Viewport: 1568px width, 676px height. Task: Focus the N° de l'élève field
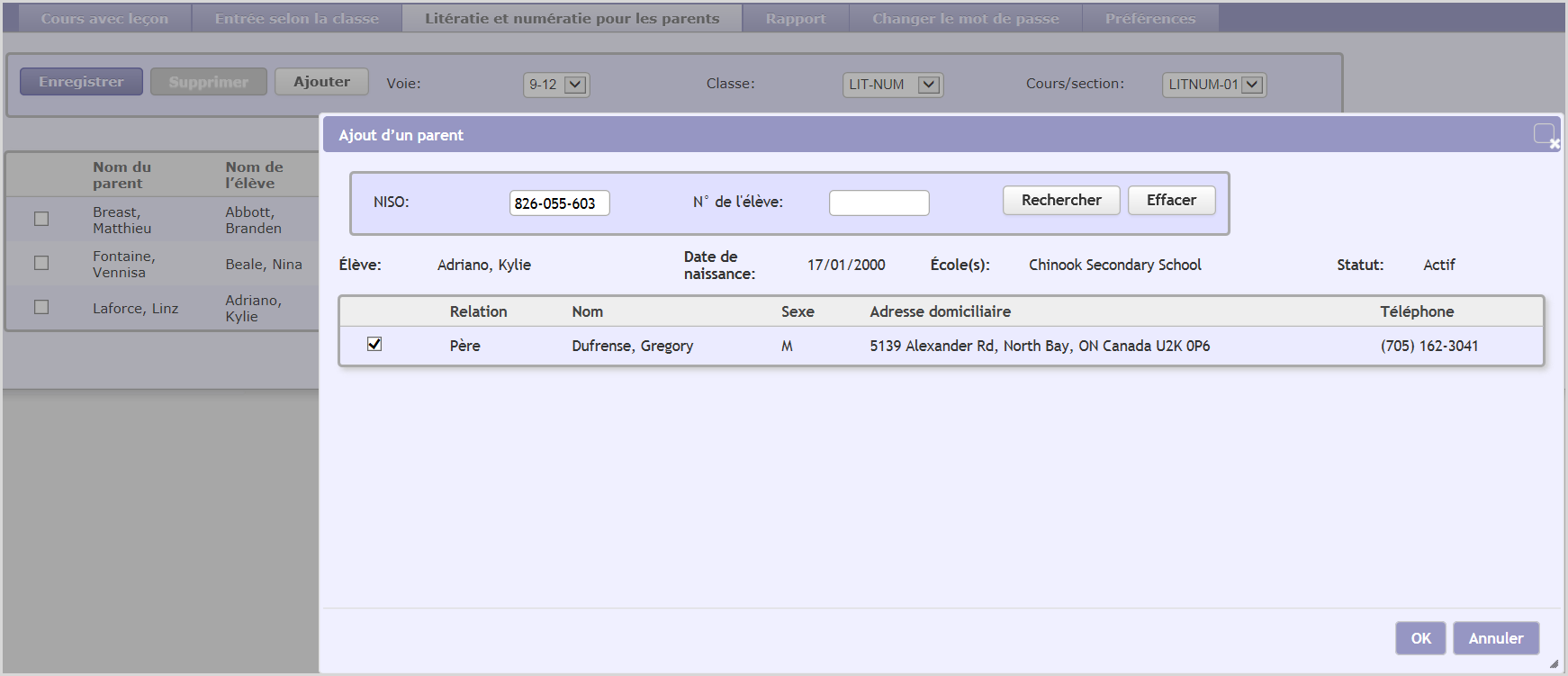point(879,203)
